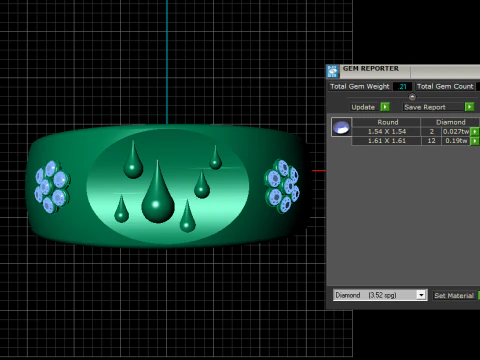Viewport: 480px width, 360px height.
Task: Click the green arrow on the 0.027tw row
Action: (475, 132)
